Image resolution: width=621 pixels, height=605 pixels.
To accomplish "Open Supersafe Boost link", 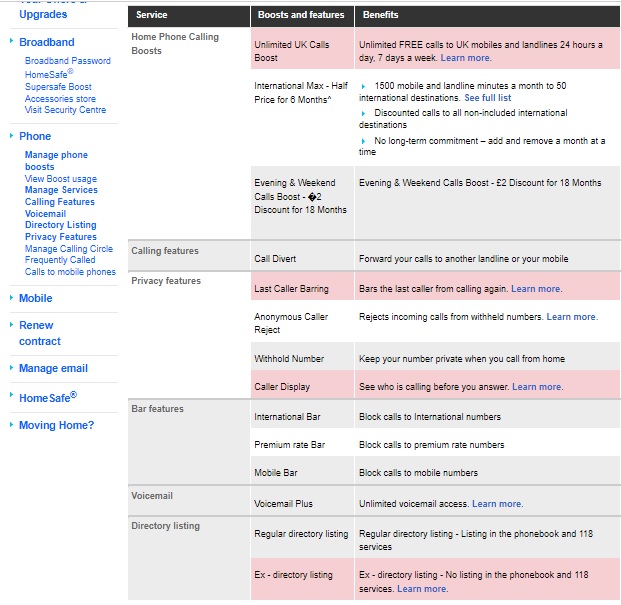I will click(58, 87).
